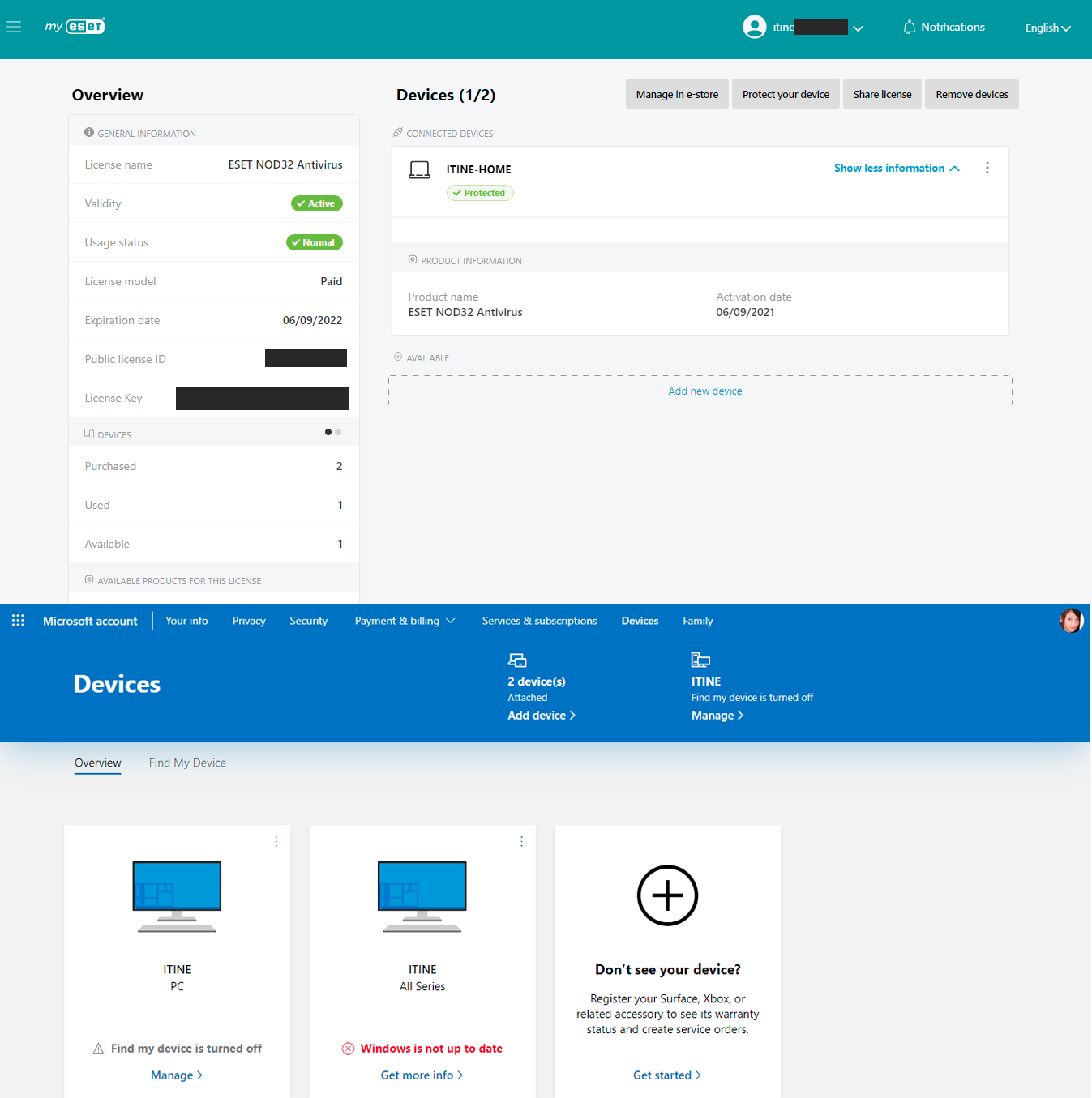Click the plus circle add device icon
The height and width of the screenshot is (1098, 1092).
coord(667,895)
